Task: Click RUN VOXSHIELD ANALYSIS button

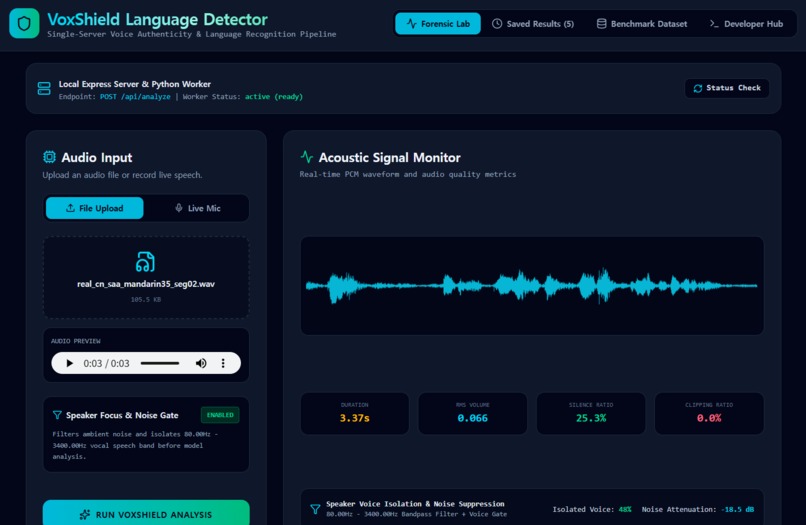Action: [x=146, y=513]
